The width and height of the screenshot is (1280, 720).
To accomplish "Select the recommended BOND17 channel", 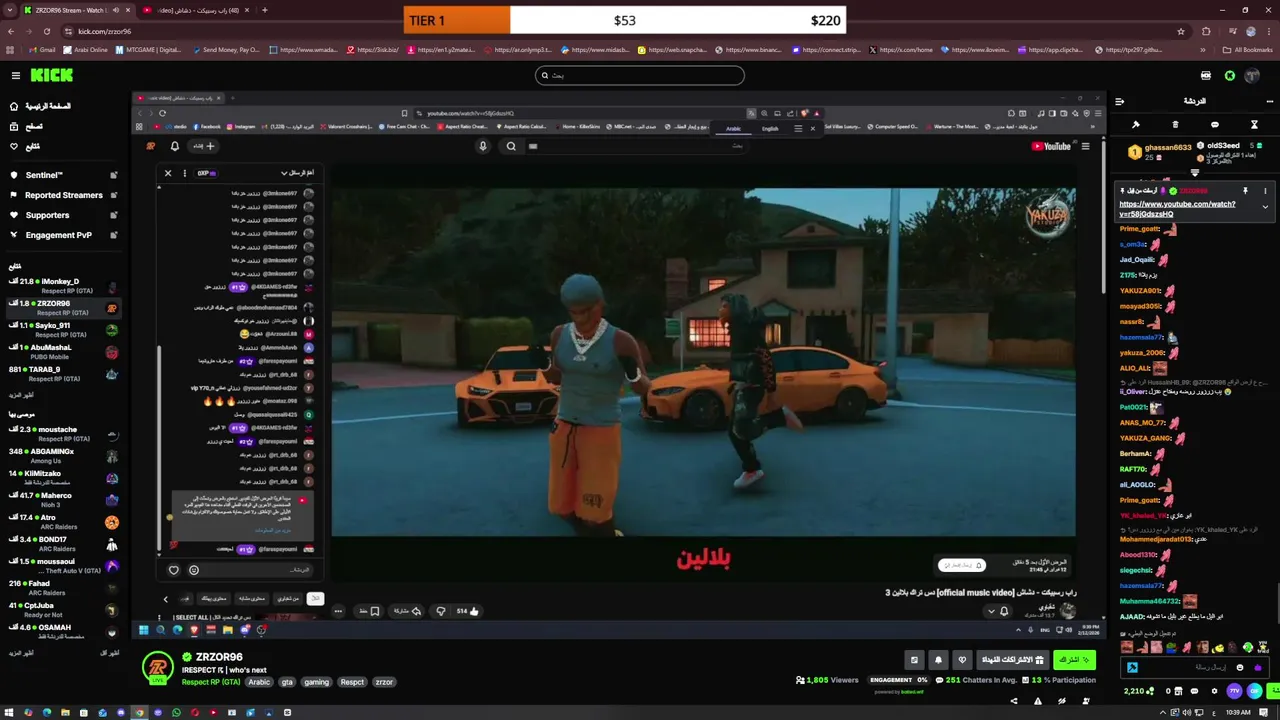I will 63,544.
